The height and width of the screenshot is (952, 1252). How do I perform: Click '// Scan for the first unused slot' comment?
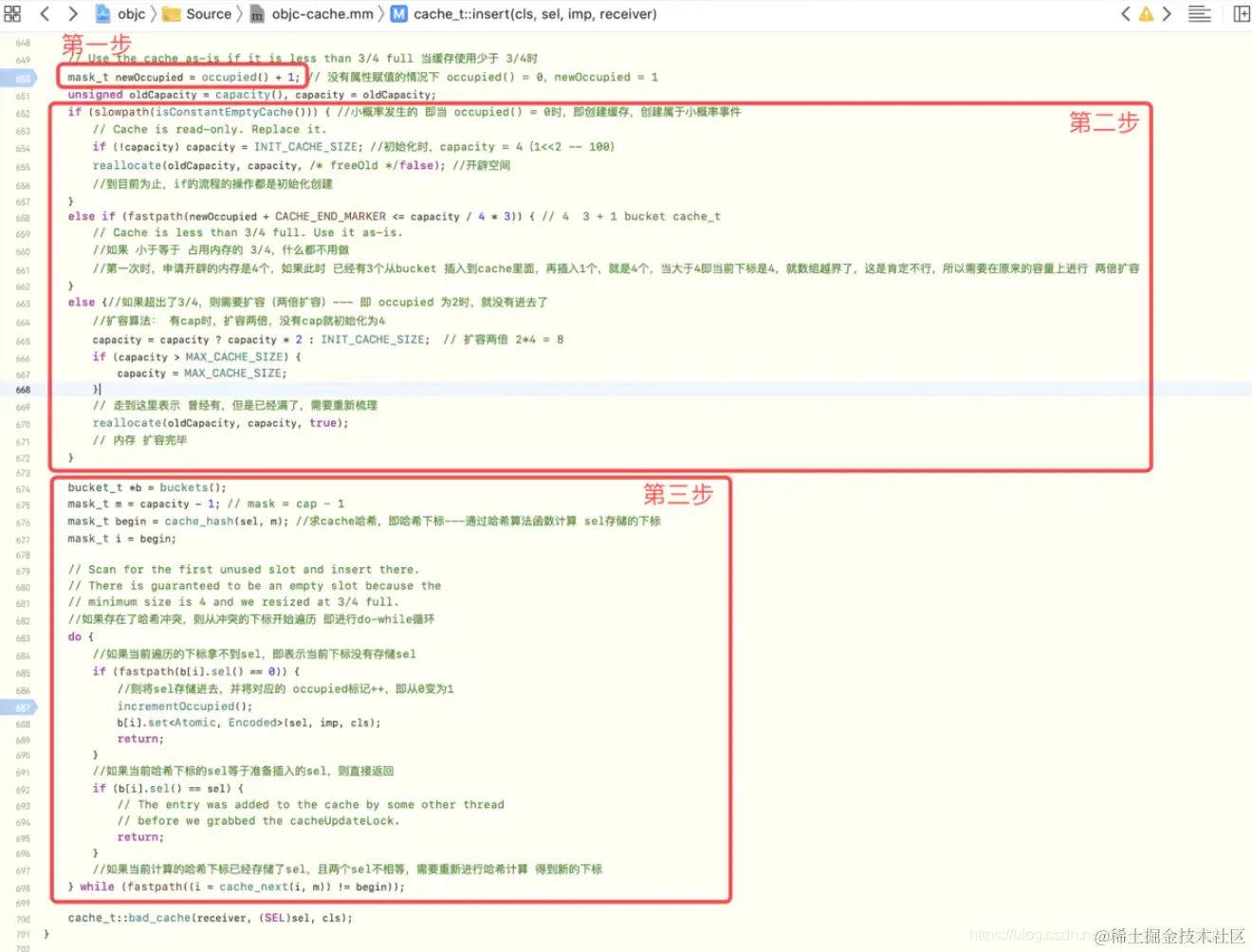[x=242, y=570]
